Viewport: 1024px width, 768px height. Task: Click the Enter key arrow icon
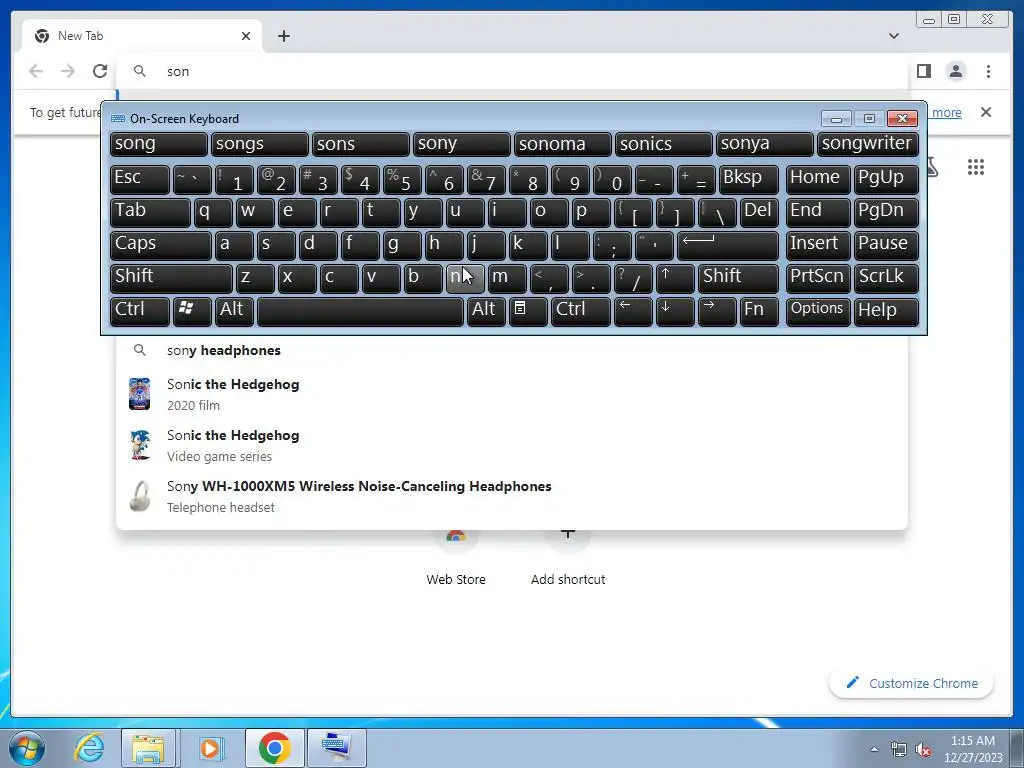coord(728,245)
